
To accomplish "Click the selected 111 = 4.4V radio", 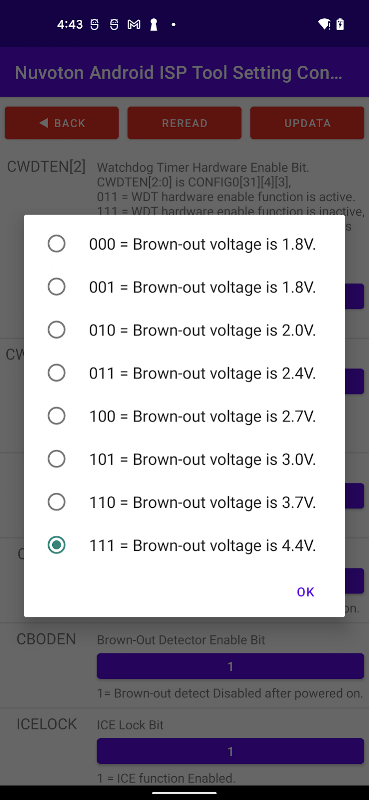I will 184,545.
